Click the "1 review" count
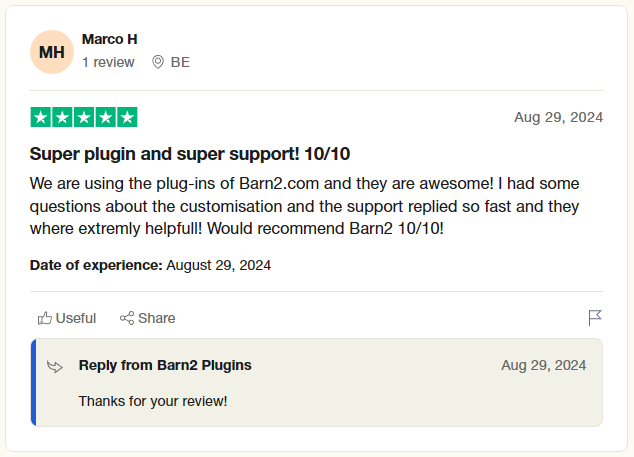This screenshot has width=634, height=457. coord(108,62)
